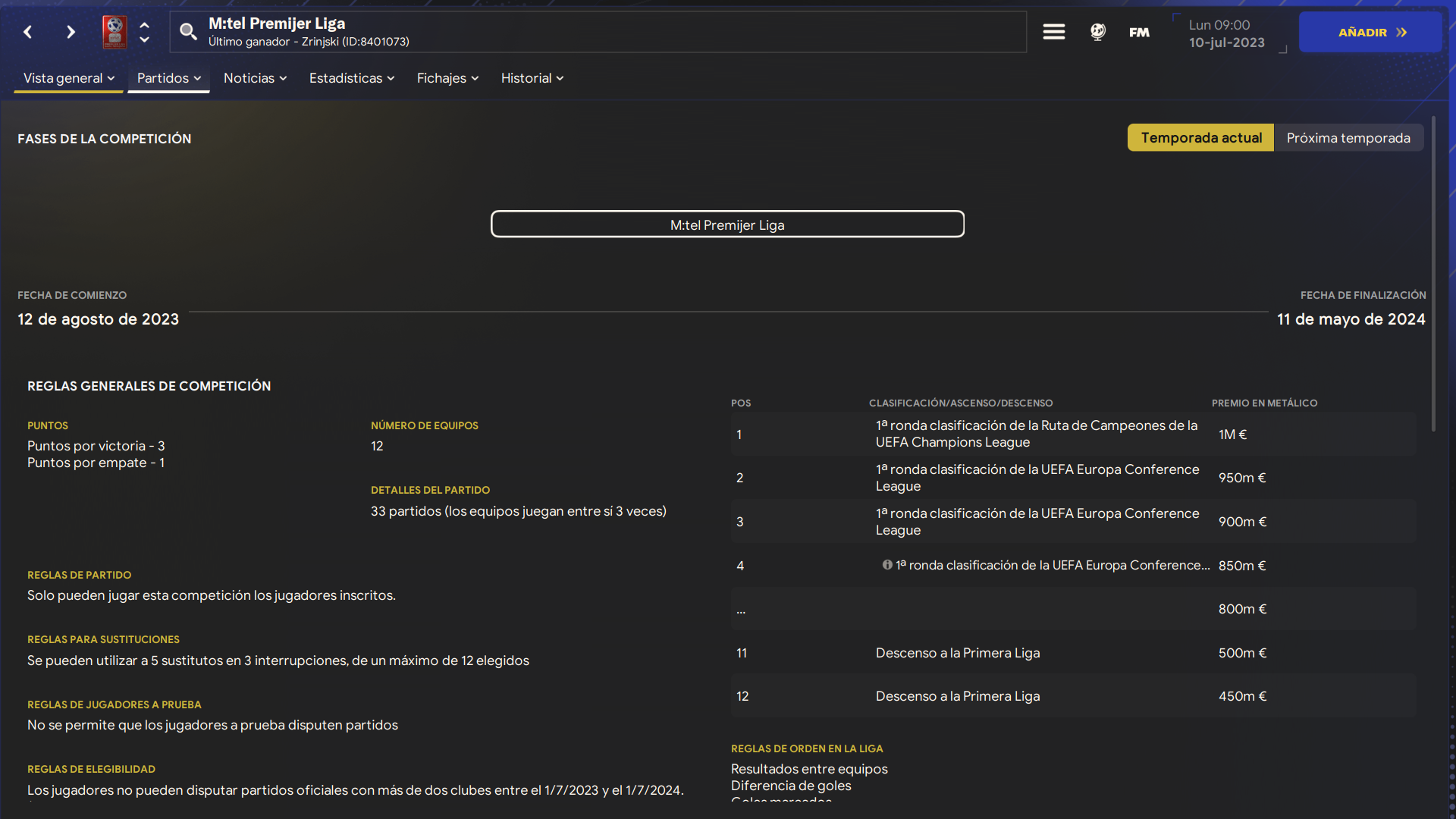Image resolution: width=1456 pixels, height=819 pixels.
Task: Open the world/globe head icon
Action: click(1097, 32)
